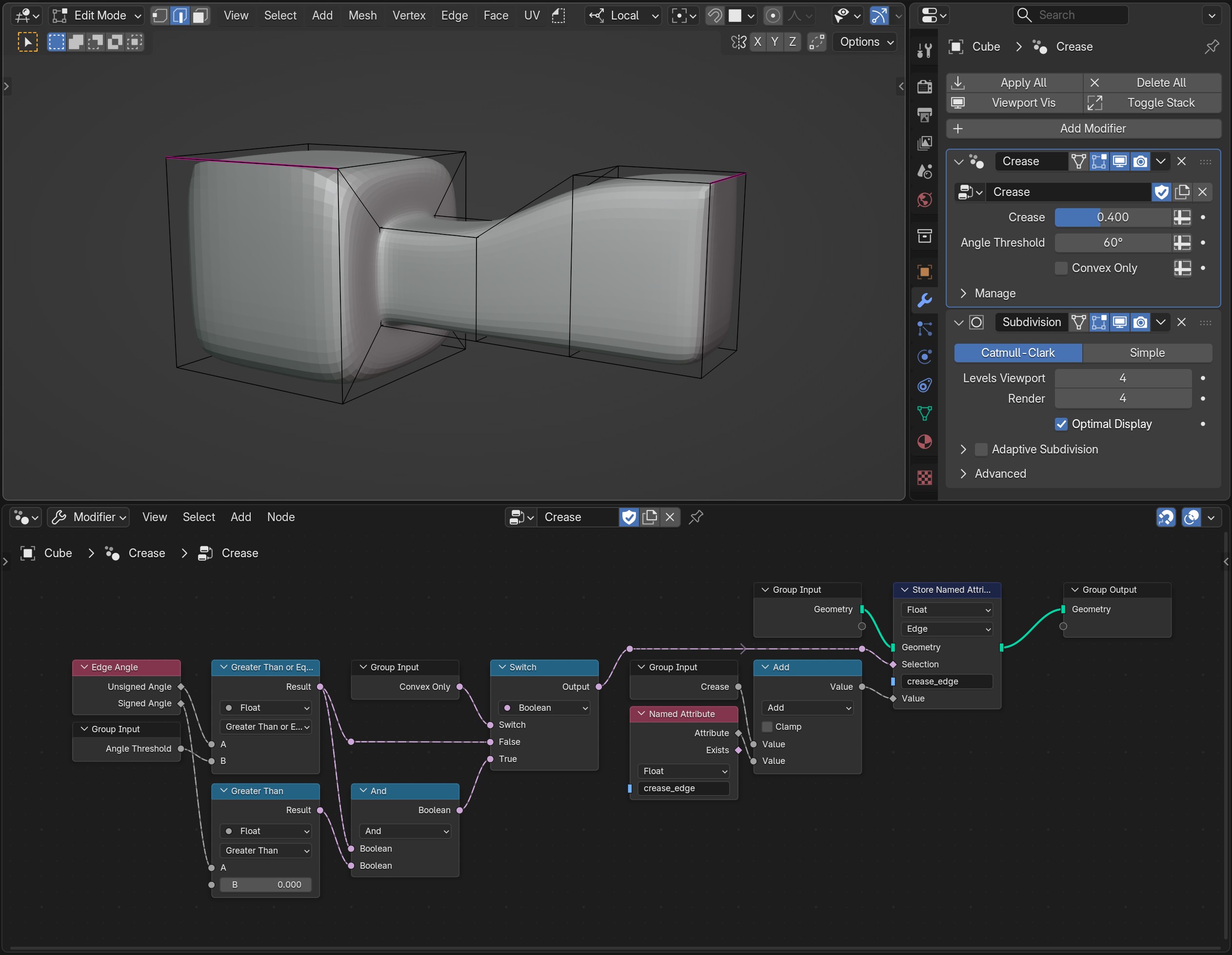The image size is (1232, 955).
Task: Open the World properties tab icon
Action: 924,199
